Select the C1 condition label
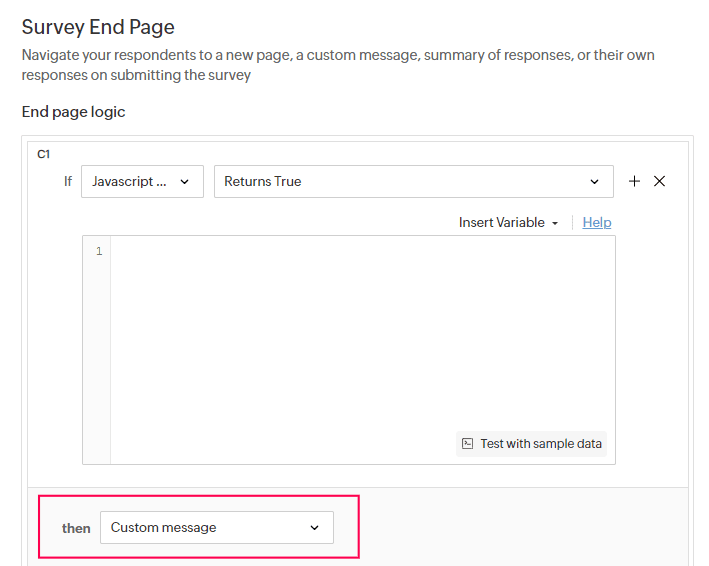Image resolution: width=709 pixels, height=566 pixels. coord(44,154)
